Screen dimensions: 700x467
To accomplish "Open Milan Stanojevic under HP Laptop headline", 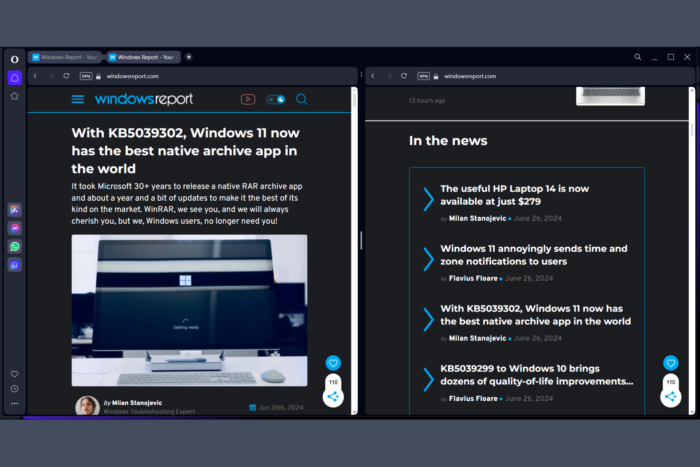I will (x=477, y=218).
